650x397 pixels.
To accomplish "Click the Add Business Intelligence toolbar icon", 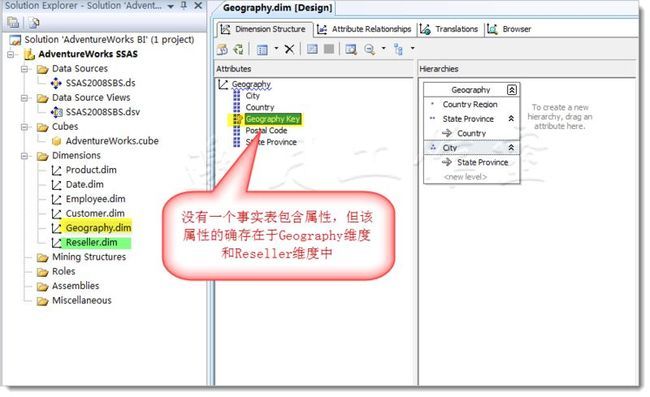I will click(x=222, y=49).
